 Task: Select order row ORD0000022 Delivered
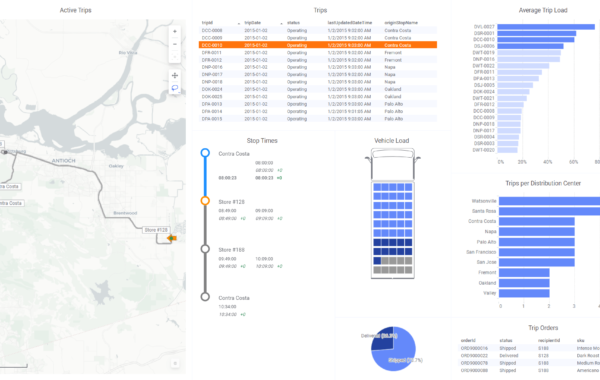[x=529, y=356]
